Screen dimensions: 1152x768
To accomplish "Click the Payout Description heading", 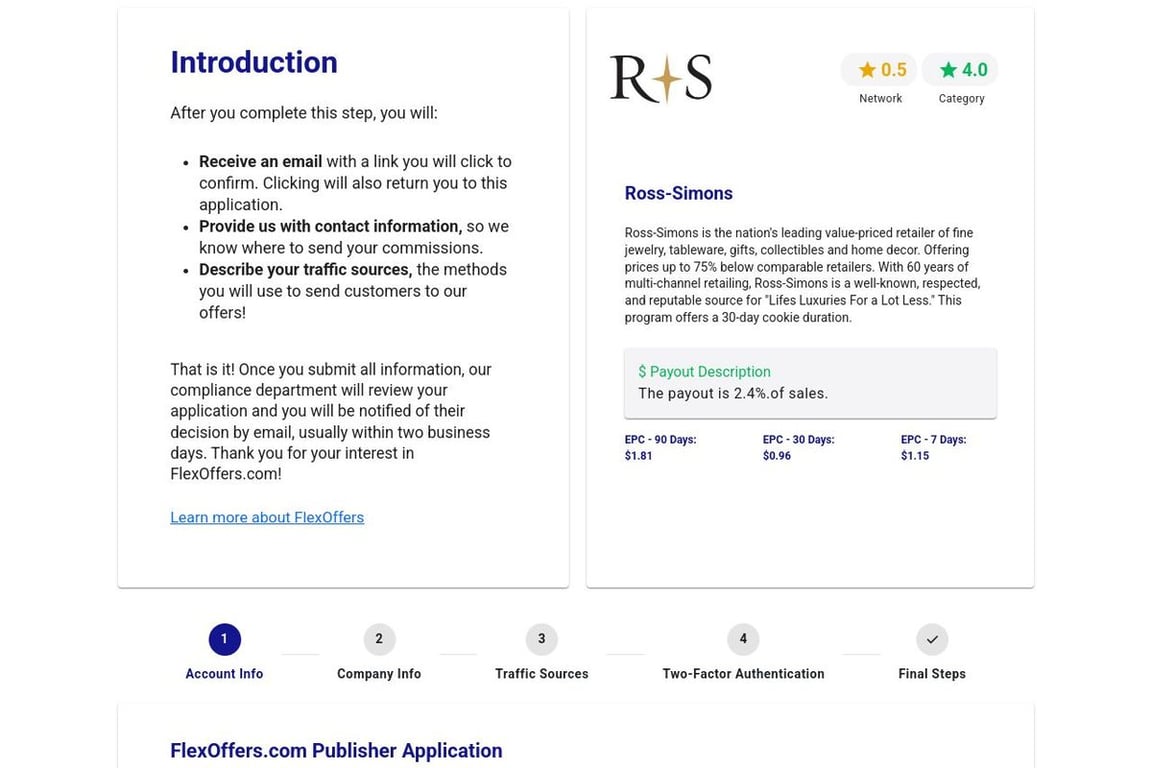I will point(705,372).
